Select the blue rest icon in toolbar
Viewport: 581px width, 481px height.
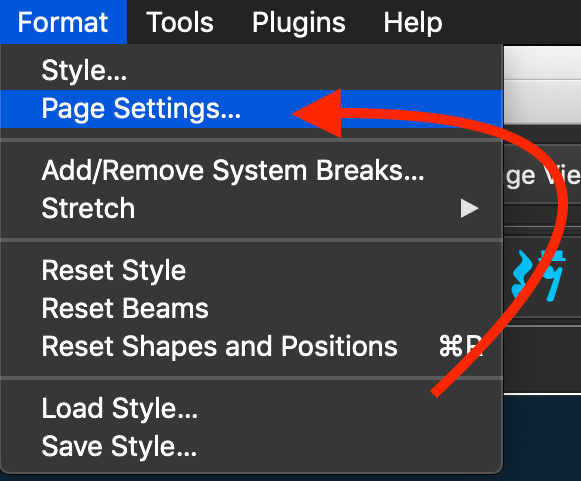539,275
